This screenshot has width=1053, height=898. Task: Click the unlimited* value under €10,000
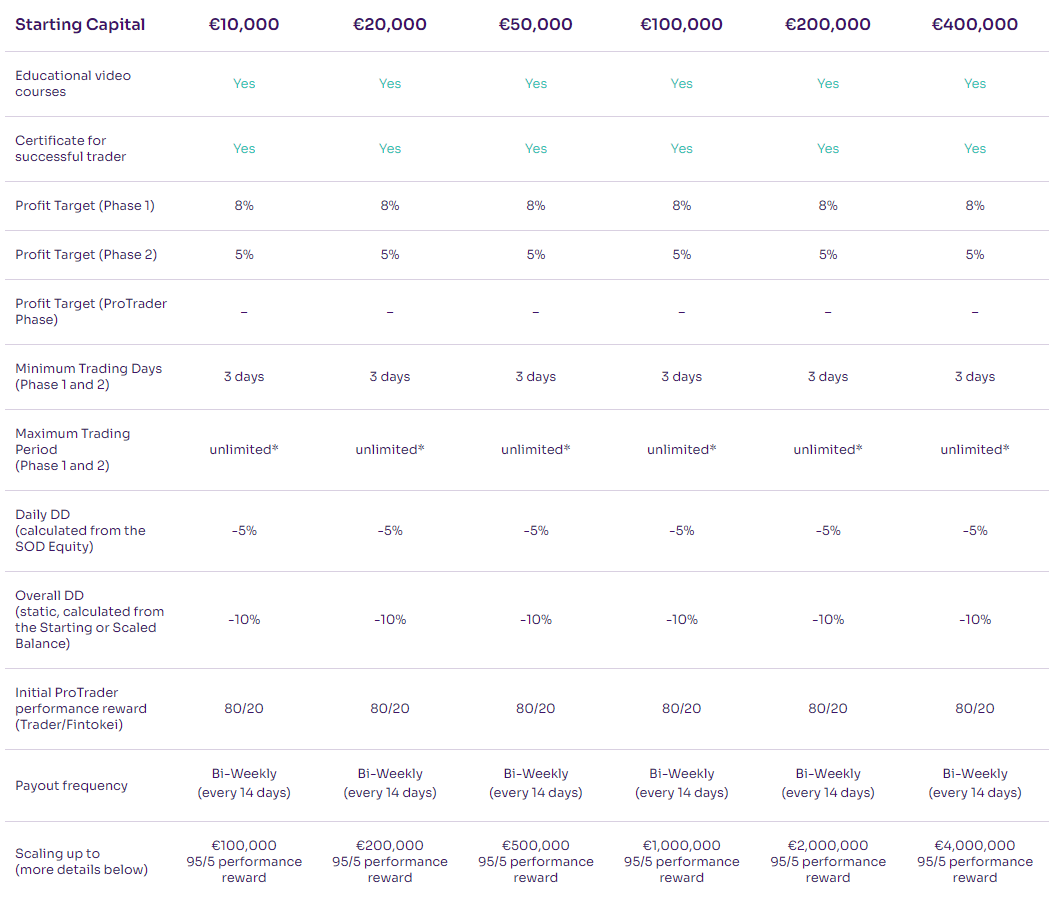[x=244, y=449]
